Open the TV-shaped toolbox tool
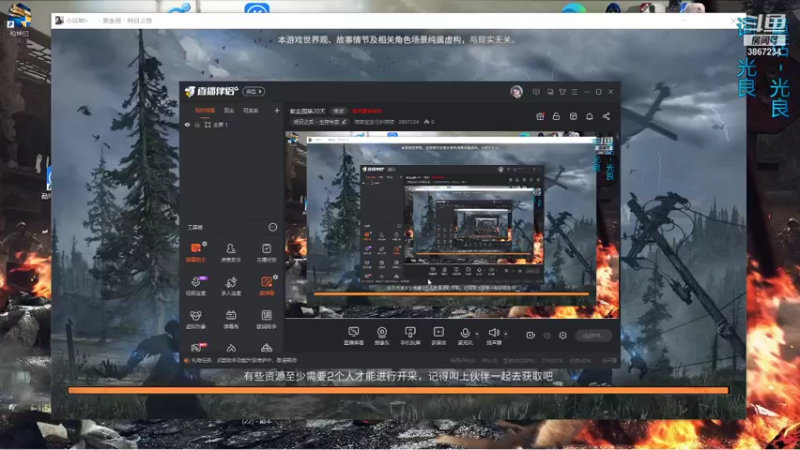 click(x=231, y=319)
